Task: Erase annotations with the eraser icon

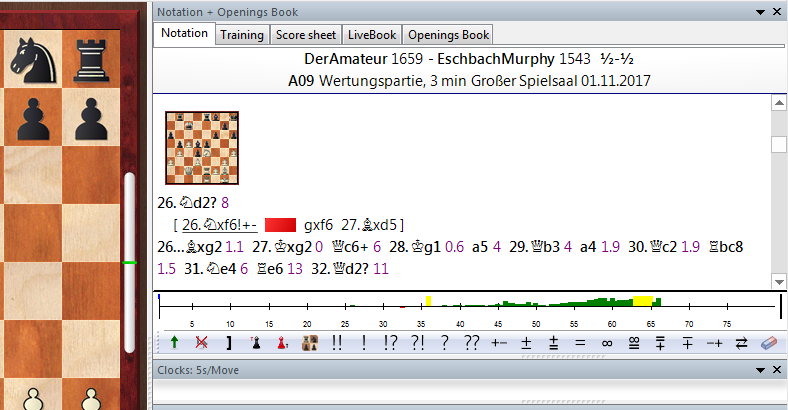Action: (768, 342)
